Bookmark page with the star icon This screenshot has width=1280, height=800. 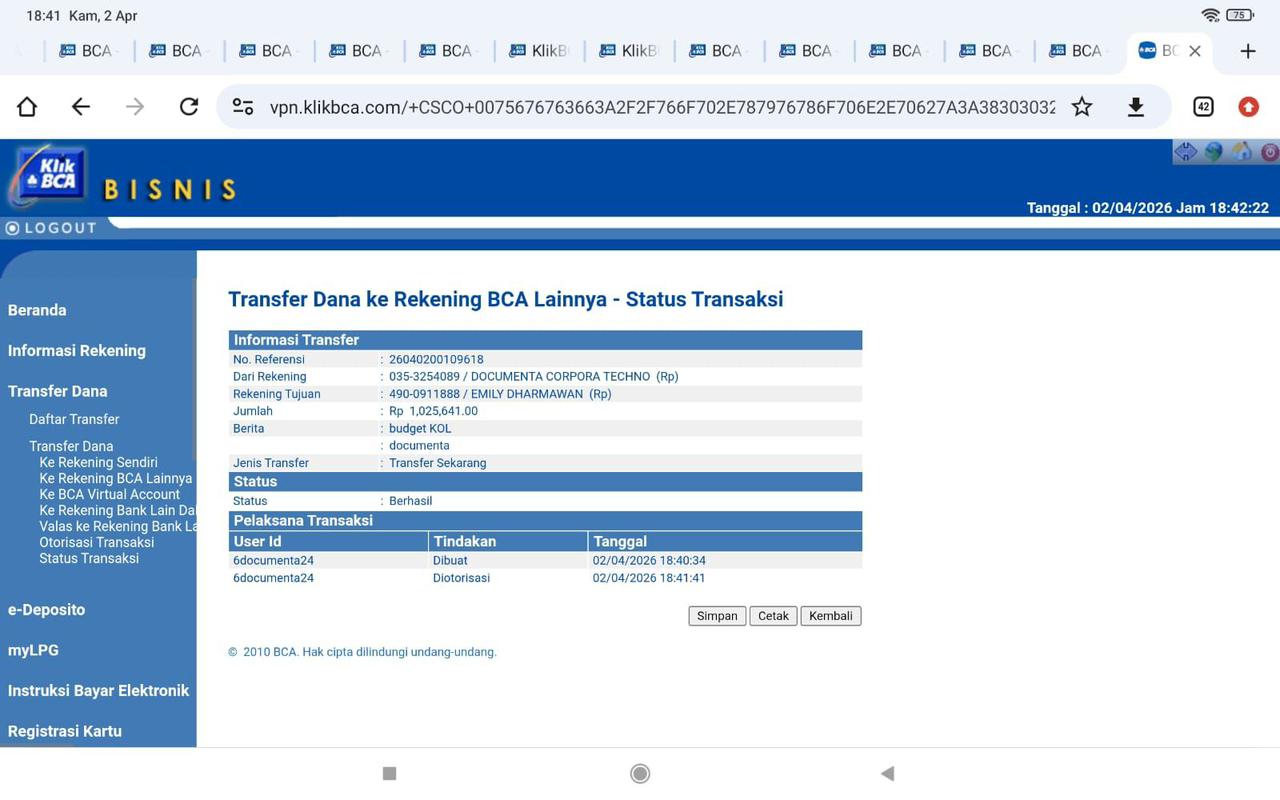1082,107
